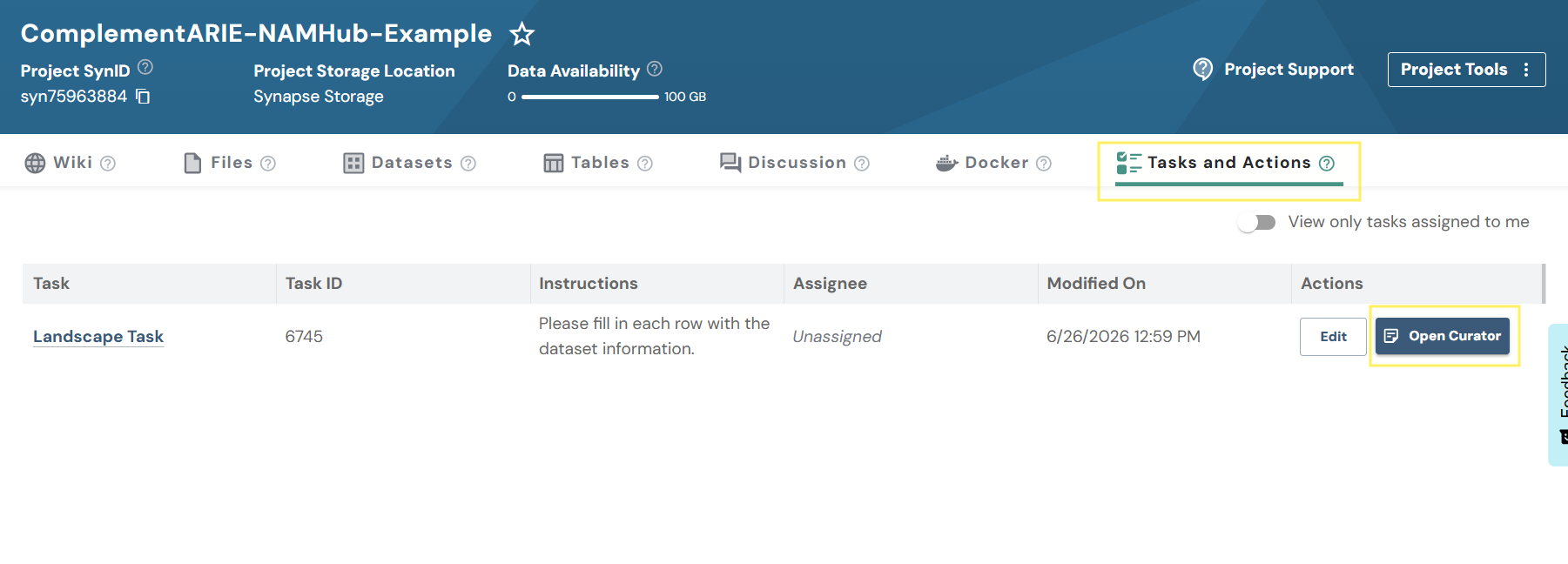1568x564 pixels.
Task: Switch to the Files tab
Action: 230,163
